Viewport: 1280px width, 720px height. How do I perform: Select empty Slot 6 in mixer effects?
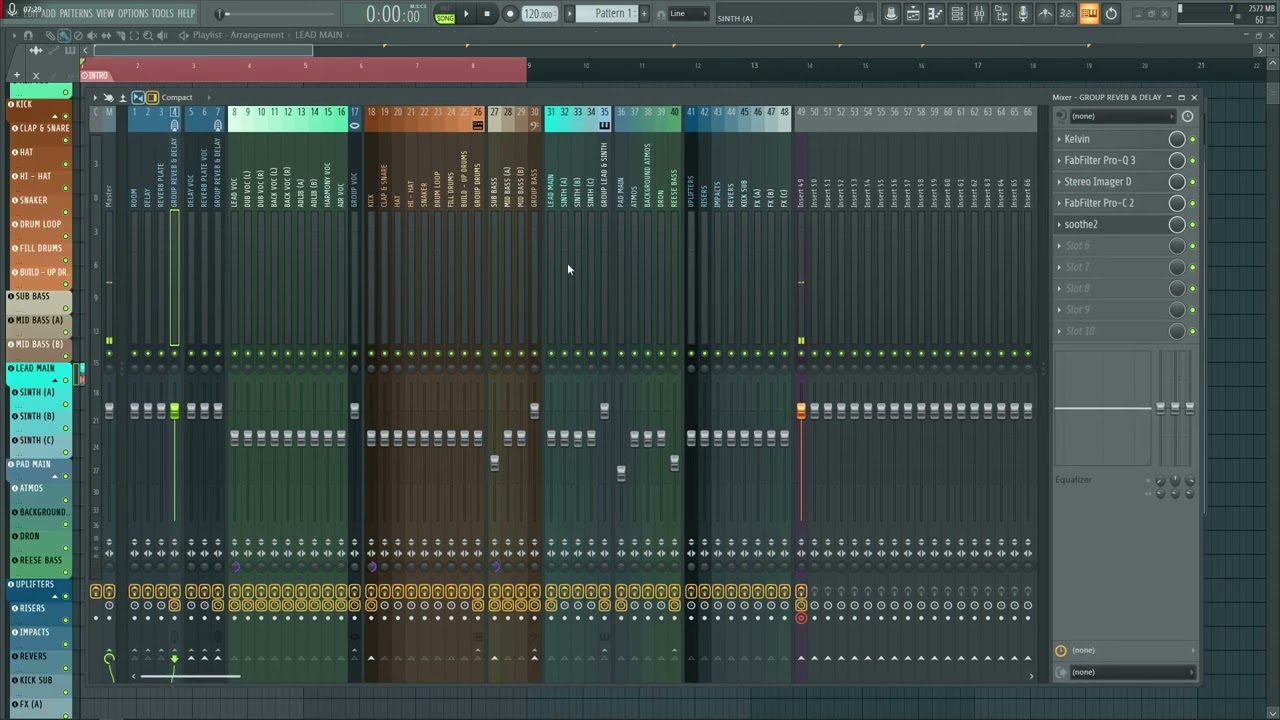(1110, 246)
